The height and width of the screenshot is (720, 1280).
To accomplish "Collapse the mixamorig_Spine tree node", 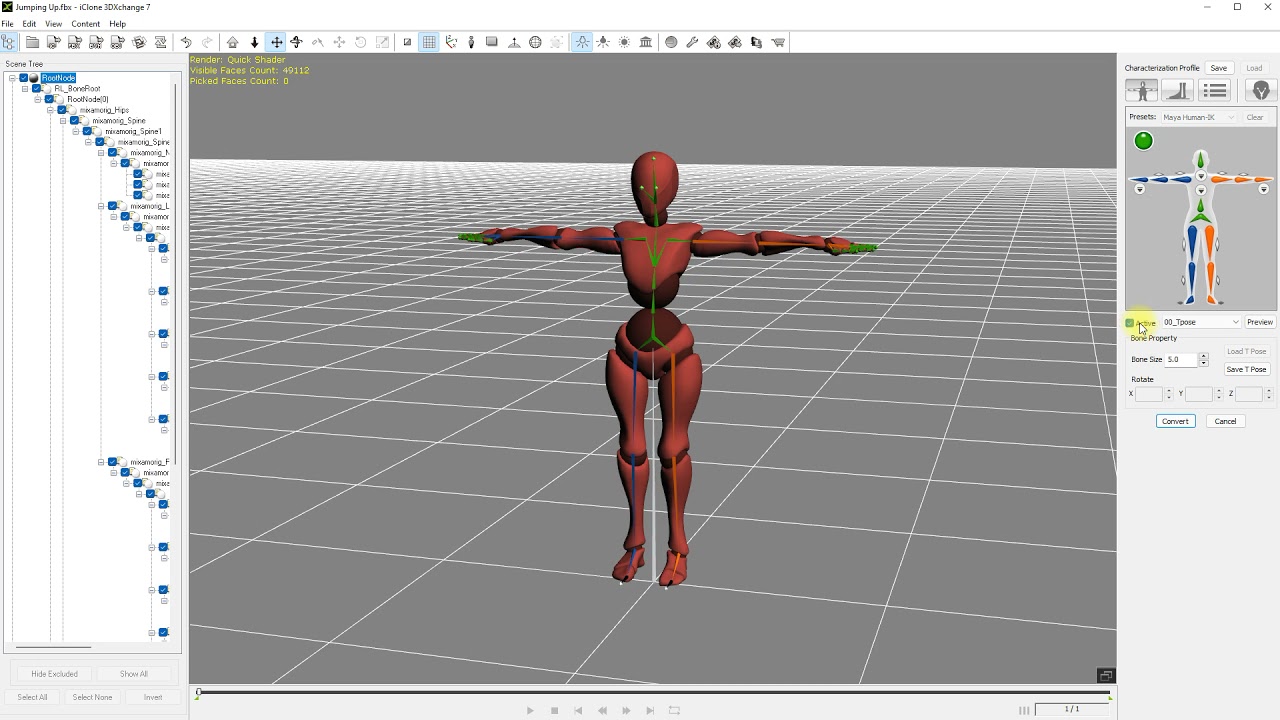I will (x=63, y=121).
